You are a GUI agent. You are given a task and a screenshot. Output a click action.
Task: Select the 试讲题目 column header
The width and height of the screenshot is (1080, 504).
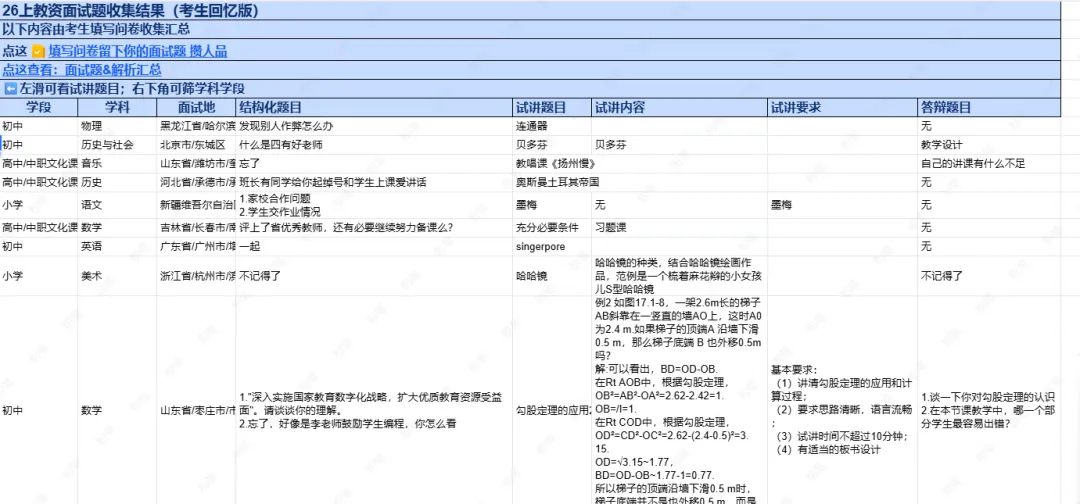[x=552, y=107]
